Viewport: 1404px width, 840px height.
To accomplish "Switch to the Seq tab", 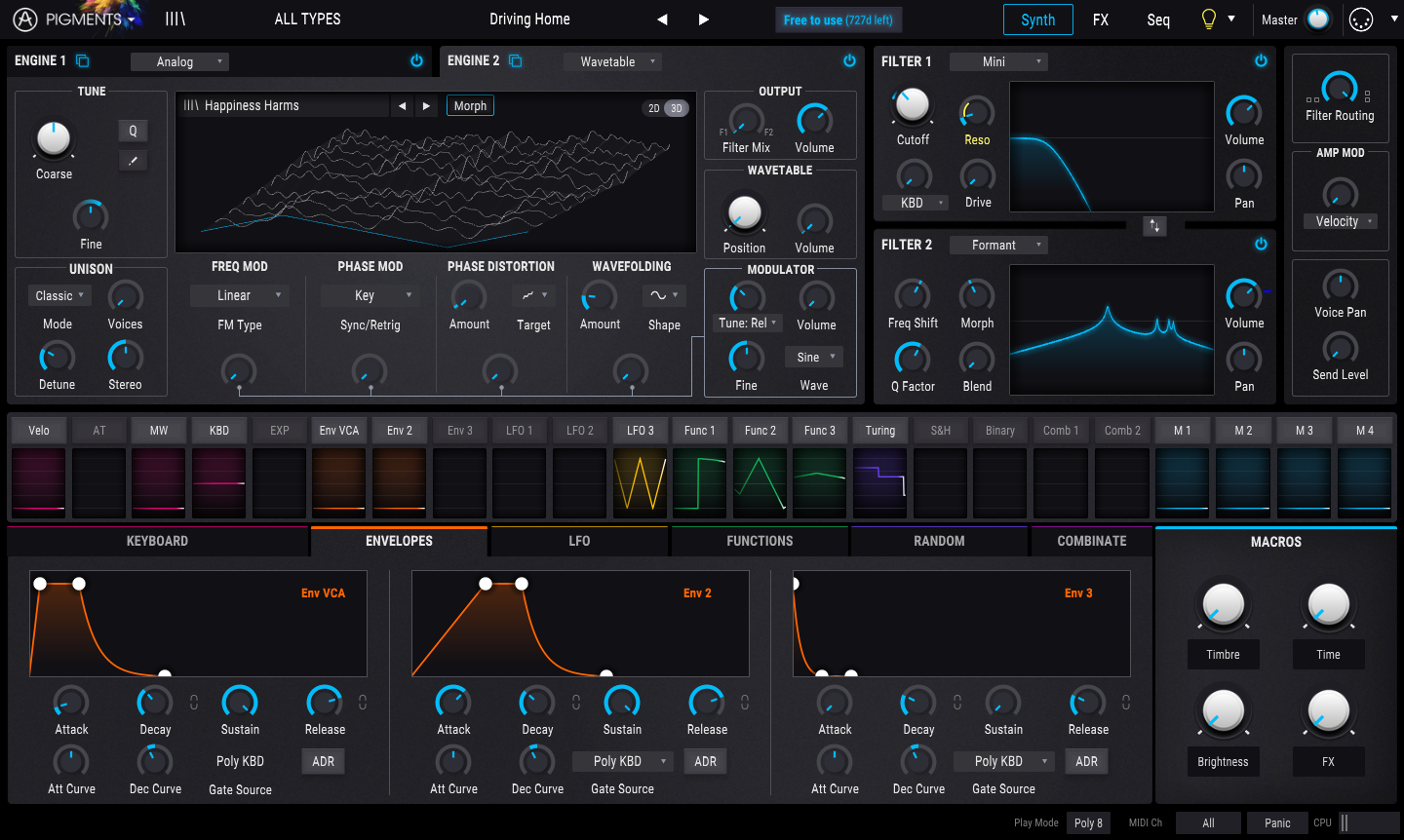I will pos(1158,19).
